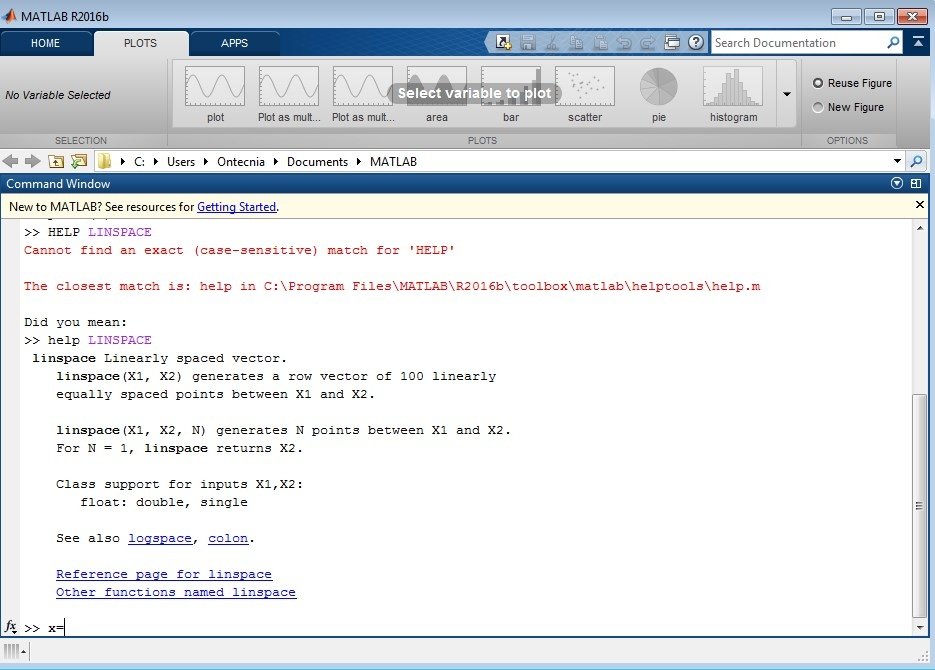Click the yellow folder icon in the address bar
This screenshot has height=670, width=935.
click(104, 161)
